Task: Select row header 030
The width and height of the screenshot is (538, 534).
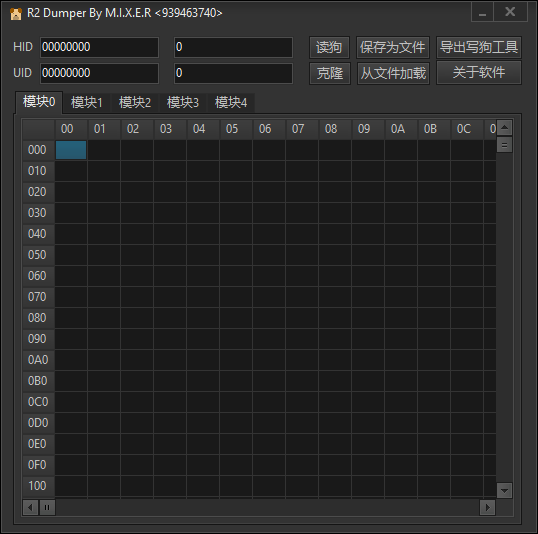Action: tap(38, 213)
